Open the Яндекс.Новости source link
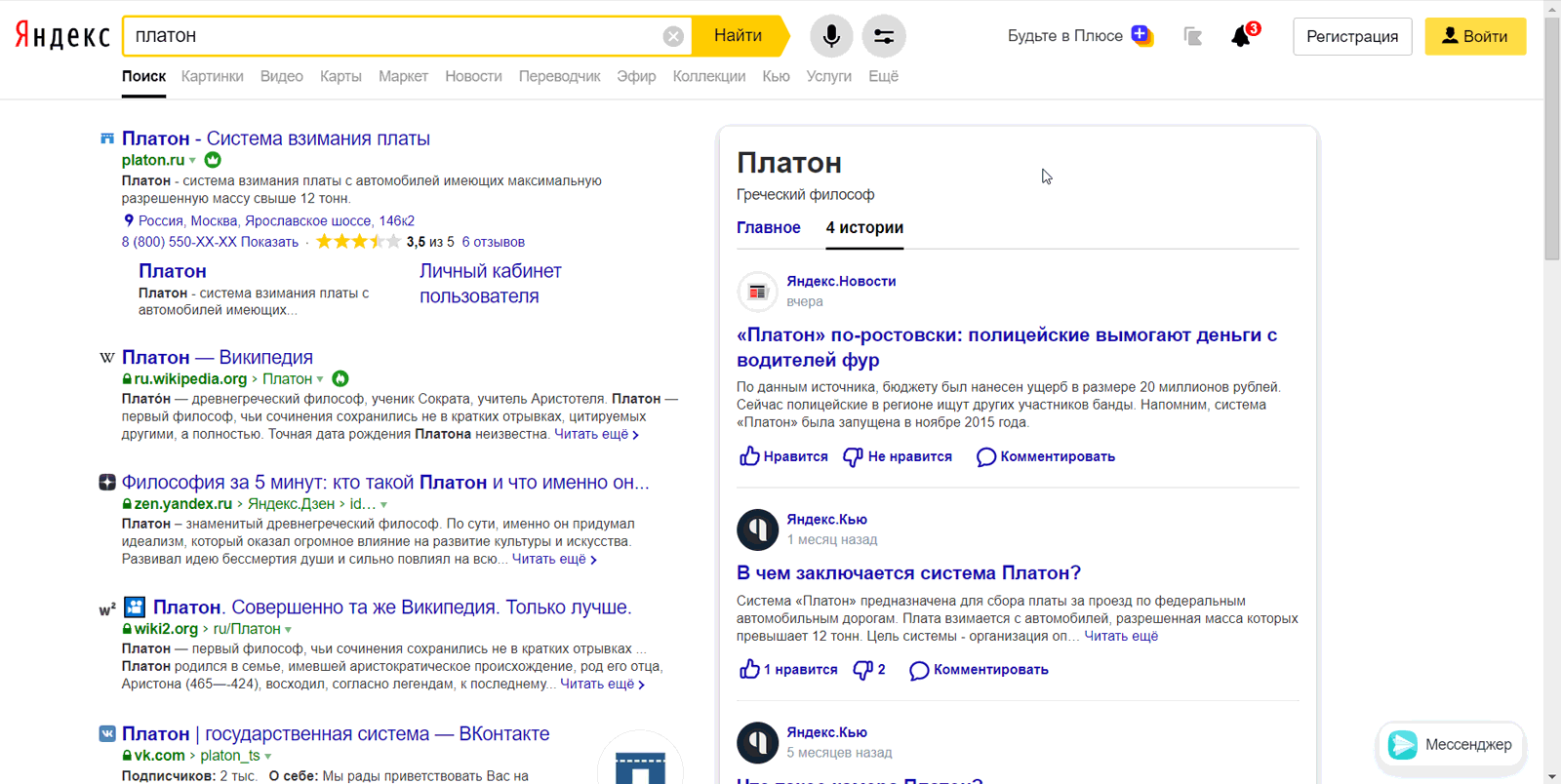 click(x=841, y=281)
